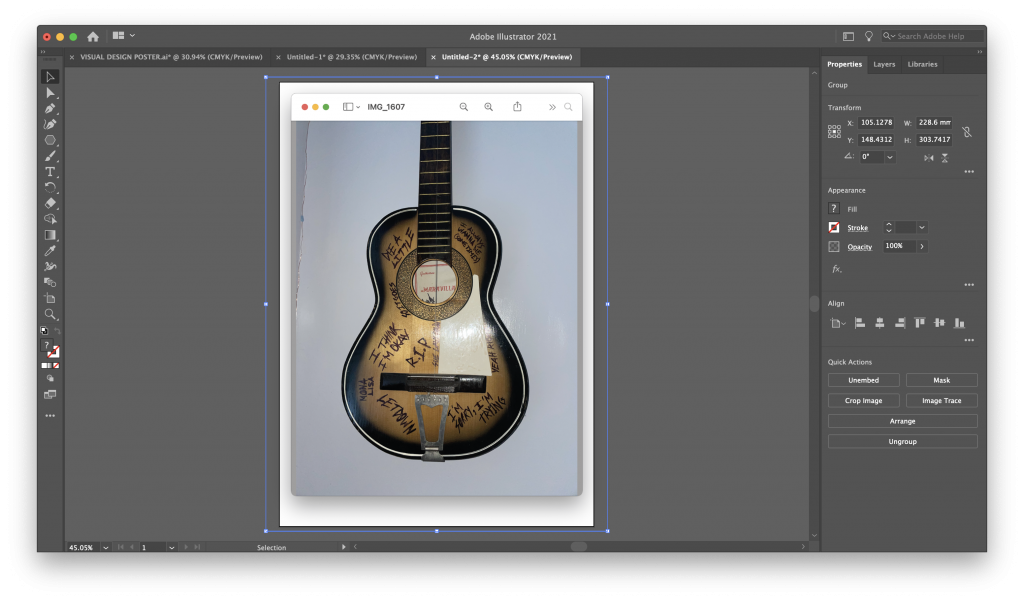Click the Image Trace button
This screenshot has width=1024, height=601.
coord(941,401)
